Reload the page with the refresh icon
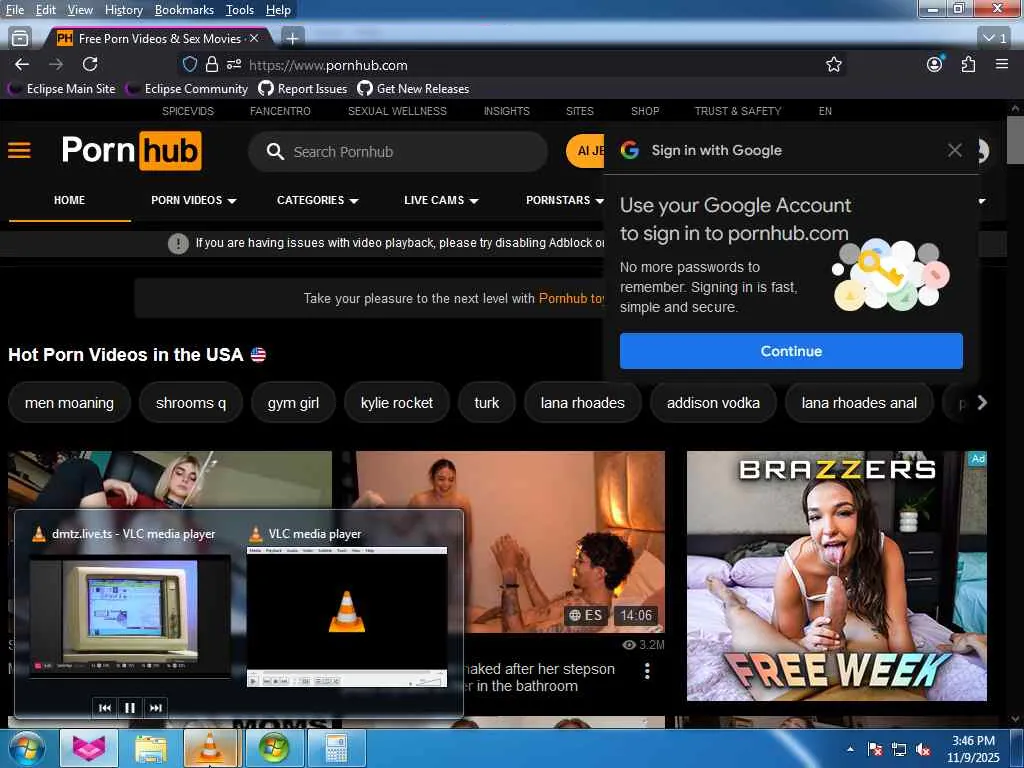 coord(90,64)
